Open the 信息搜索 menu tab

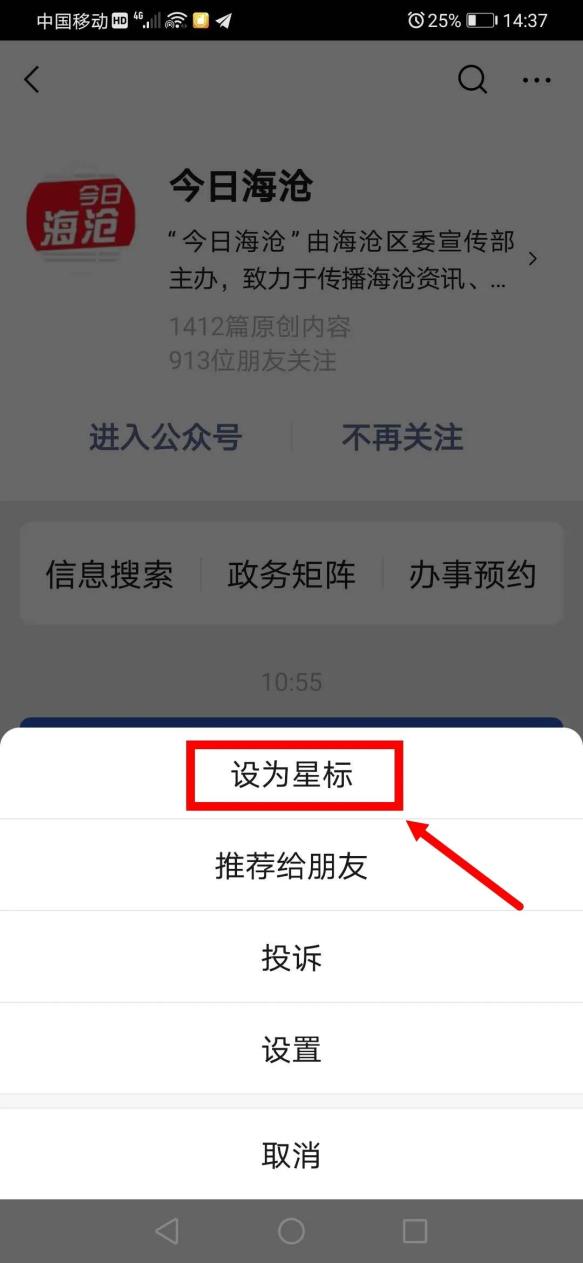(x=110, y=574)
